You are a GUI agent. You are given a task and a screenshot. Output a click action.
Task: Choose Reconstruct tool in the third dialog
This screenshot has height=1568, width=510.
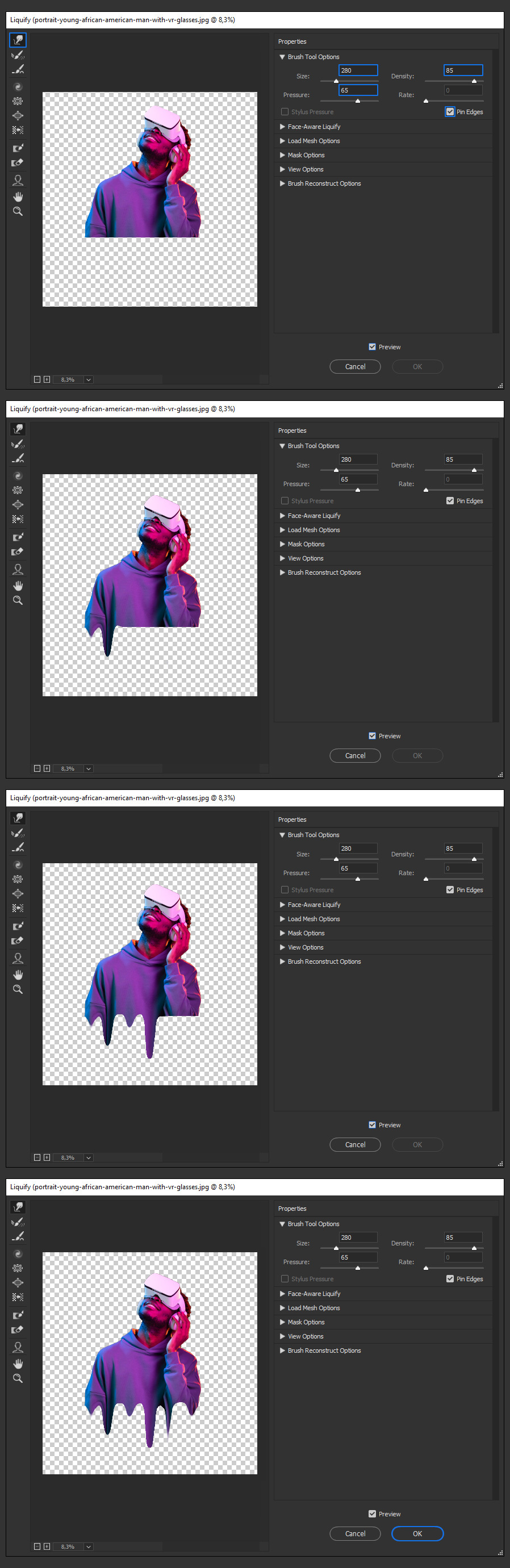point(18,833)
